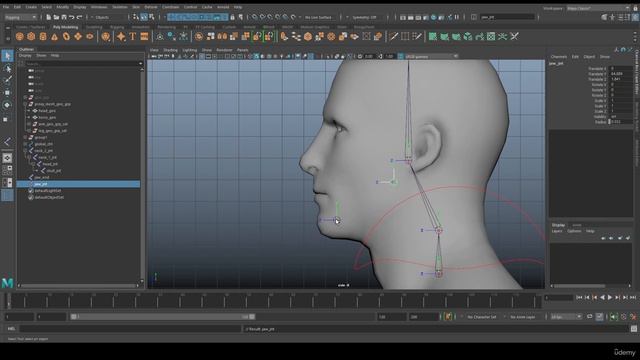Viewport: 640px width, 360px height.
Task: Click the Undo arrow icon
Action: tap(72, 17)
